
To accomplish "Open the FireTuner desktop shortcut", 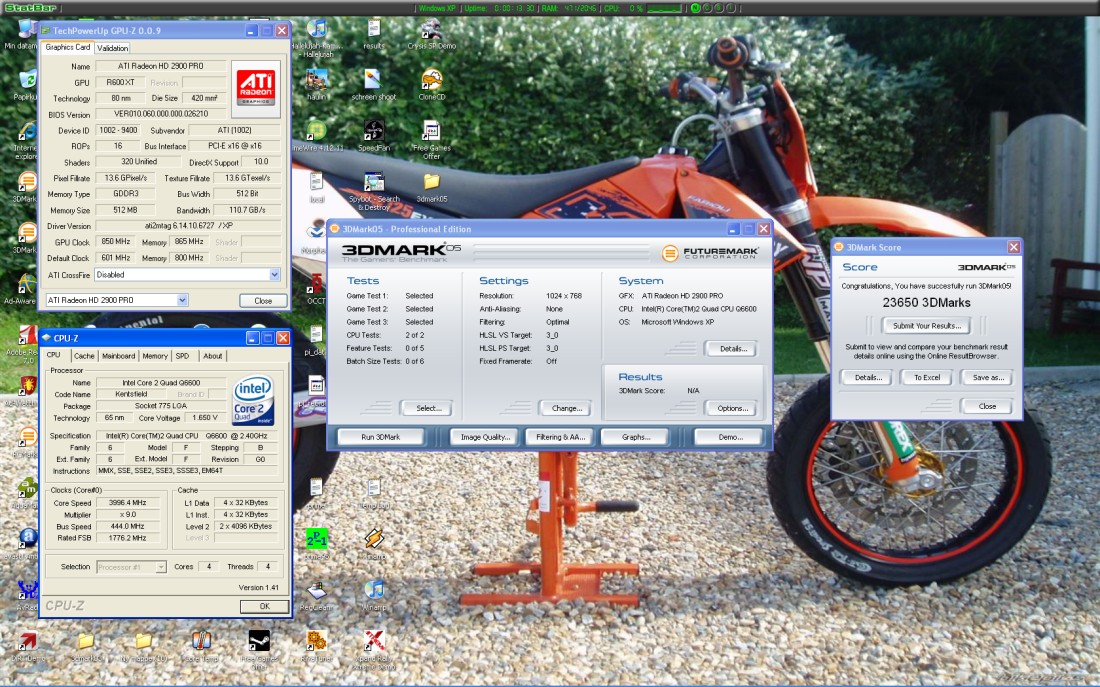I will click(x=316, y=646).
